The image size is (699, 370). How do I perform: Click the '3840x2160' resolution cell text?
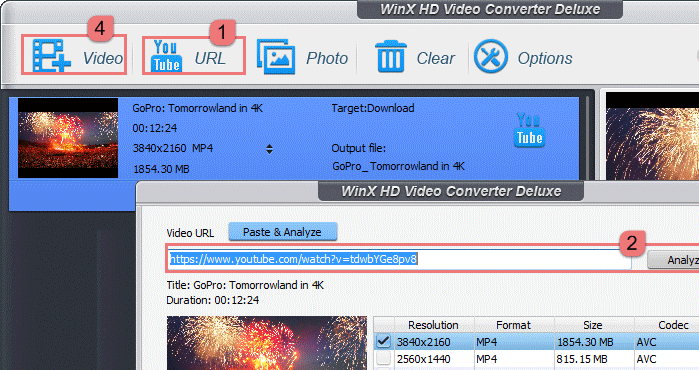point(424,342)
